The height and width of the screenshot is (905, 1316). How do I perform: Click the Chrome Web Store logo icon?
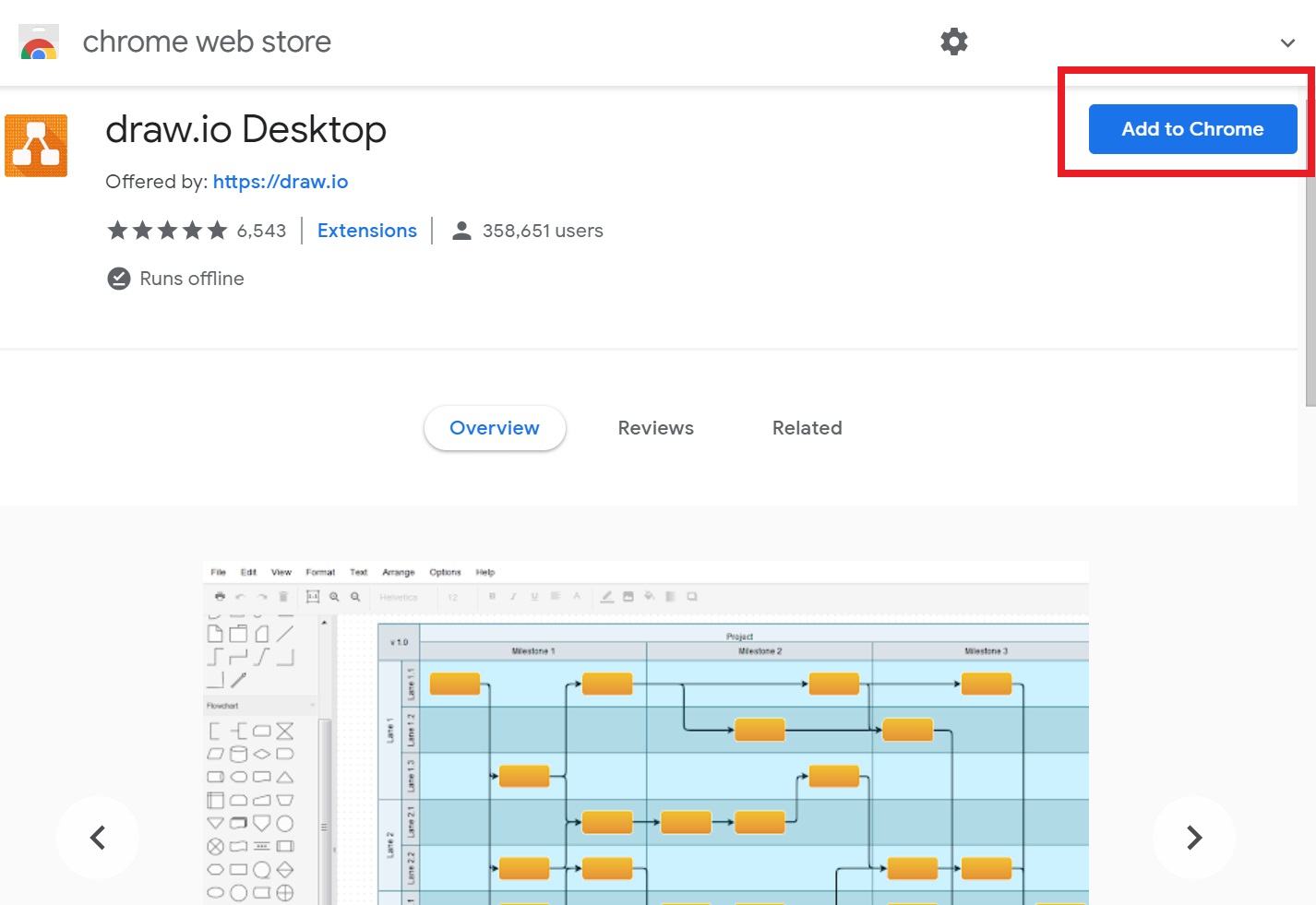coord(39,42)
